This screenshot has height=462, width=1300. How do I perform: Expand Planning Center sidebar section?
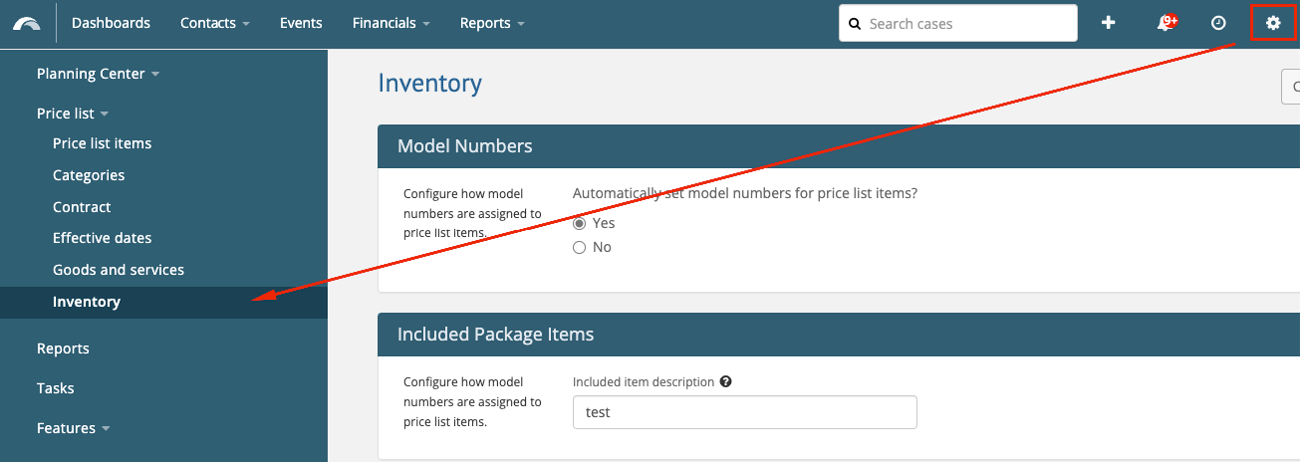(98, 74)
